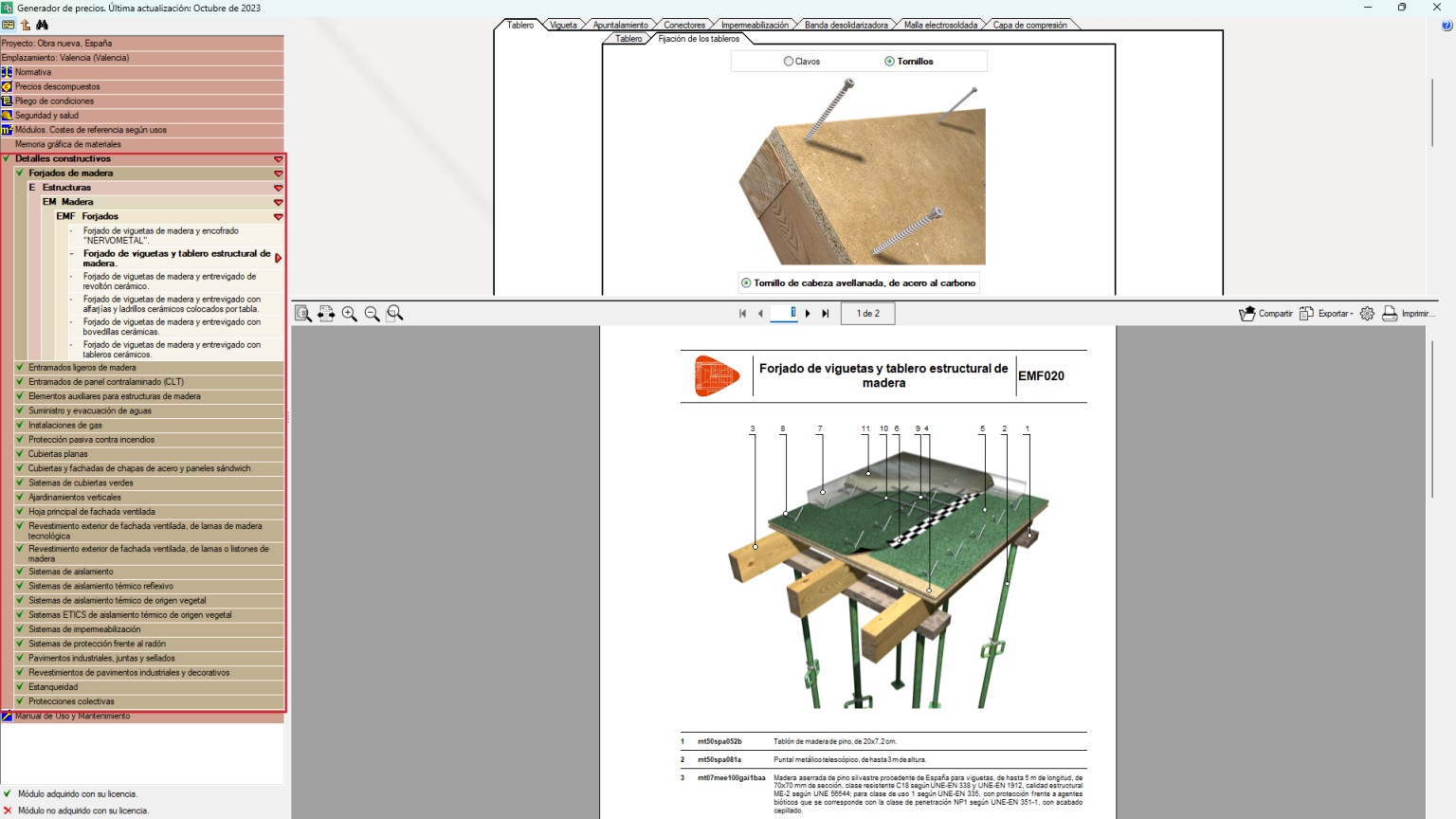Collapse the Forjados de madera branch
Viewport: 1456px width, 819px height.
point(279,173)
